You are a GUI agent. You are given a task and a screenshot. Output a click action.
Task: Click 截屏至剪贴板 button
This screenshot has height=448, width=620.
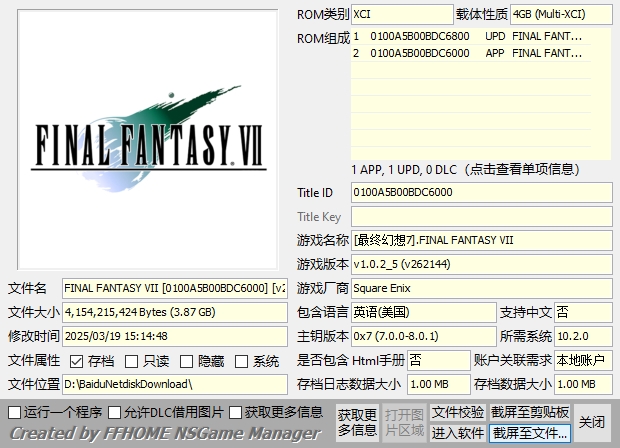click(x=530, y=412)
